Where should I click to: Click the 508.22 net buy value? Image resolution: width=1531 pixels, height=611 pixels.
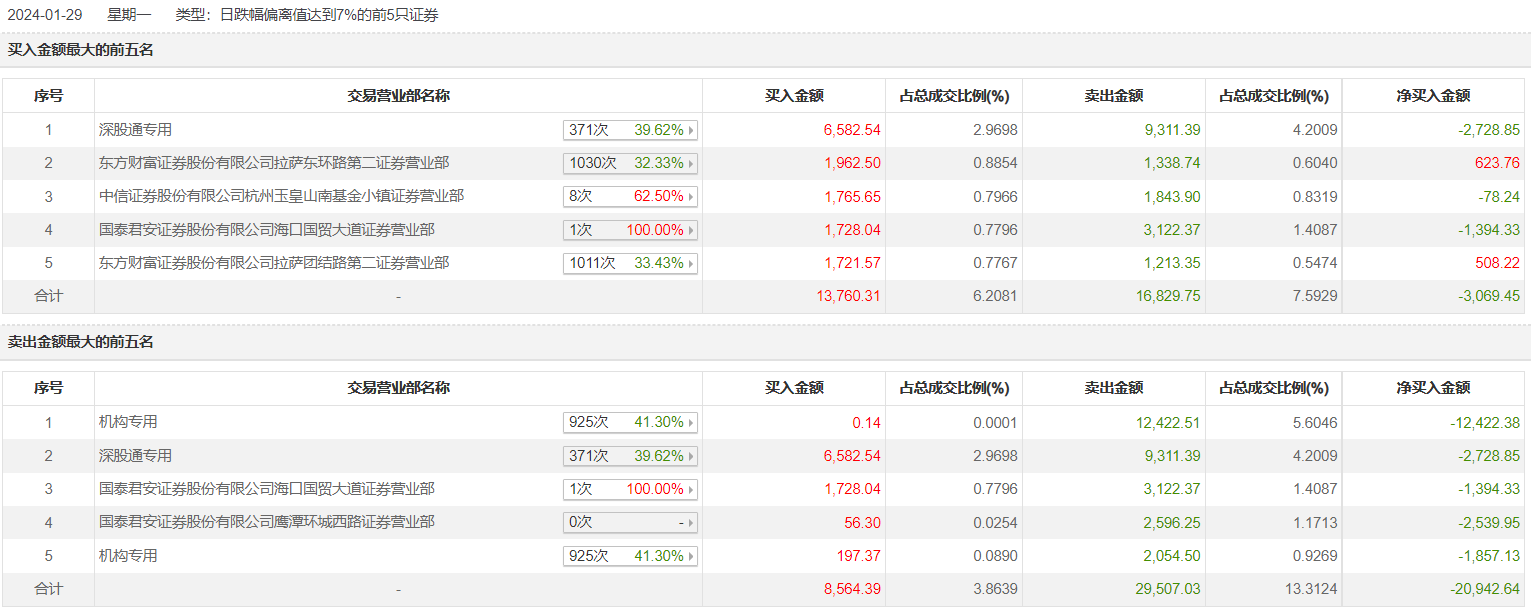pos(1497,263)
